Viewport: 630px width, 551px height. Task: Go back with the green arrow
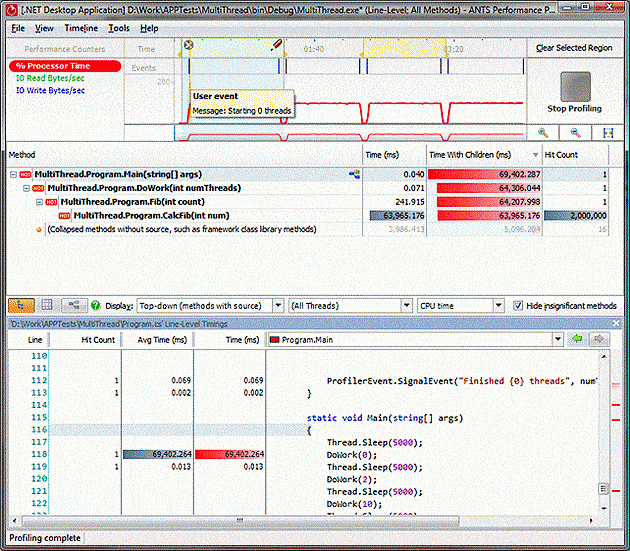pyautogui.click(x=577, y=339)
